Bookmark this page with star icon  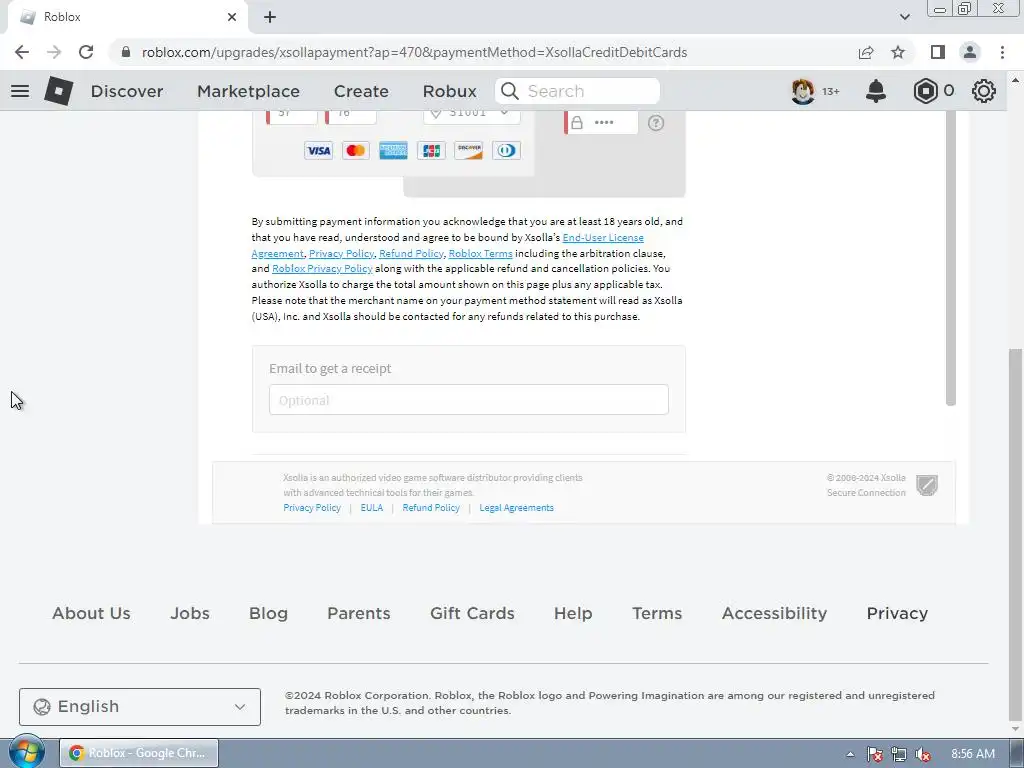(x=899, y=52)
